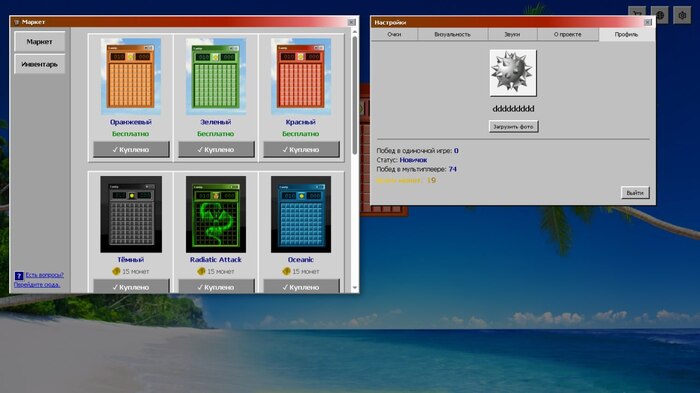Open the Маркет section in sidebar
The image size is (700, 393).
39,42
